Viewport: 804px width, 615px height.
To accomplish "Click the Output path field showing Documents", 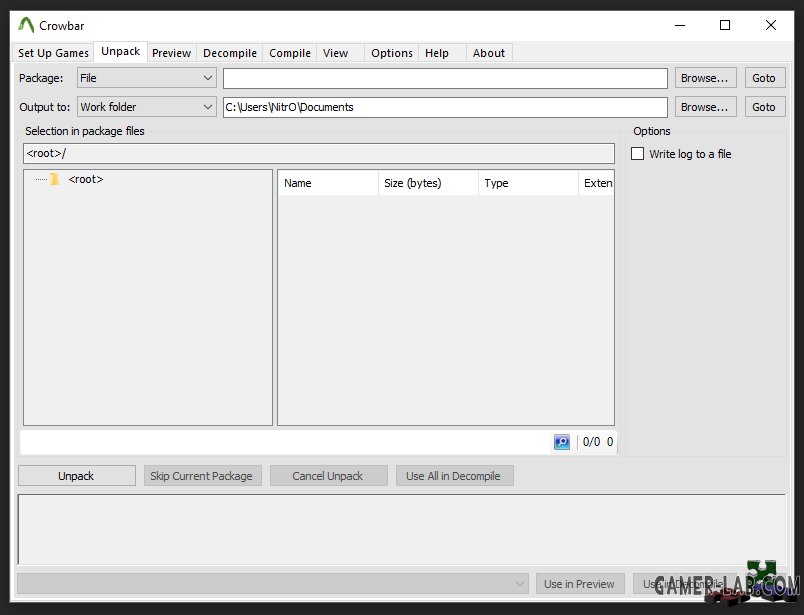I will coord(445,107).
